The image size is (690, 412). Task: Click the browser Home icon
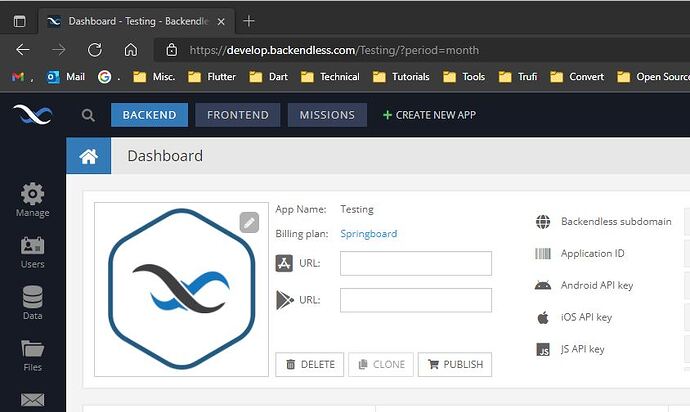[x=131, y=50]
